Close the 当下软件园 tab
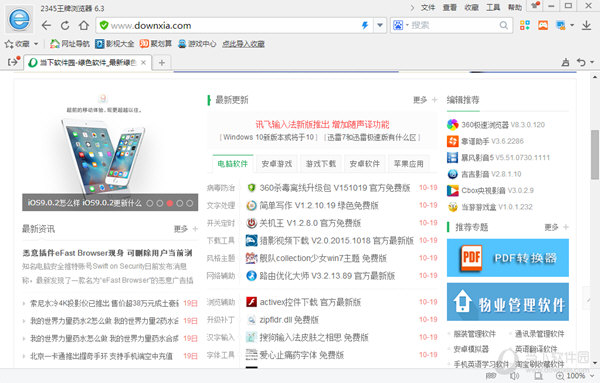 (143, 63)
